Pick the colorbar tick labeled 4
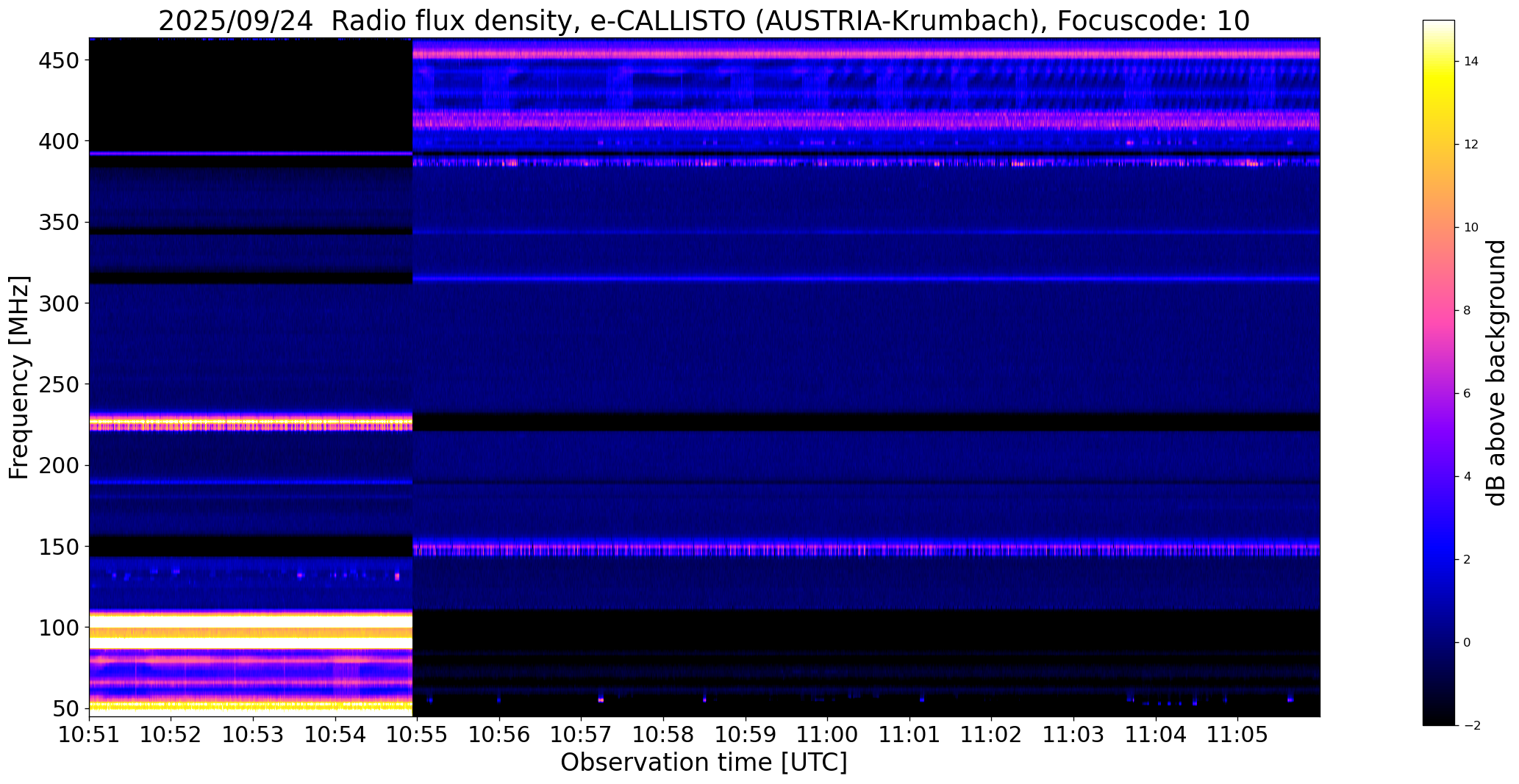 1467,477
